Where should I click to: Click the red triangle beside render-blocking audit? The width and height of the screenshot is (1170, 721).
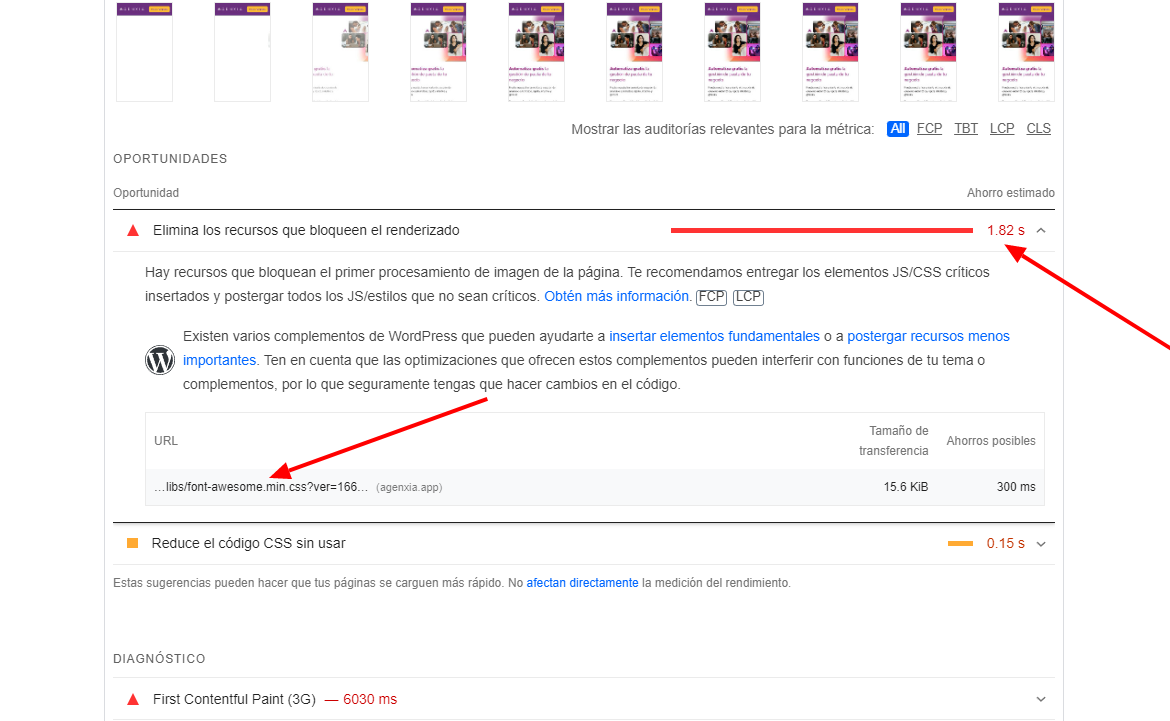click(133, 231)
